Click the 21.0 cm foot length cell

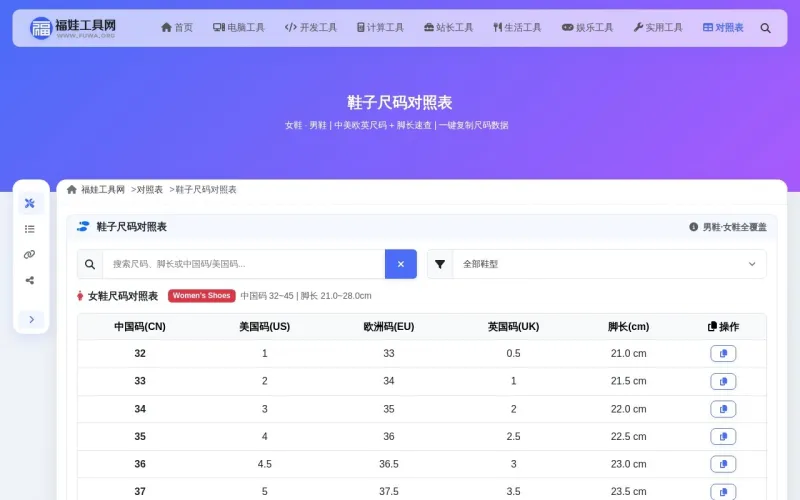pyautogui.click(x=629, y=354)
